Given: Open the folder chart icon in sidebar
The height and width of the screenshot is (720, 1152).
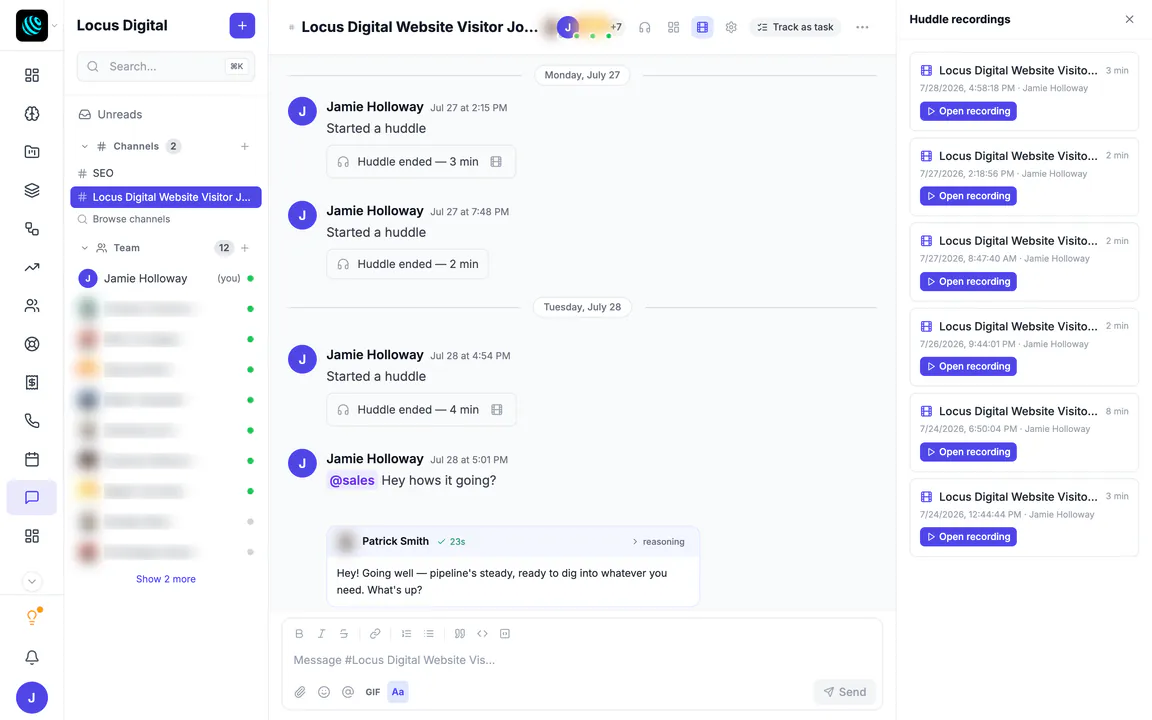Looking at the screenshot, I should pyautogui.click(x=32, y=151).
